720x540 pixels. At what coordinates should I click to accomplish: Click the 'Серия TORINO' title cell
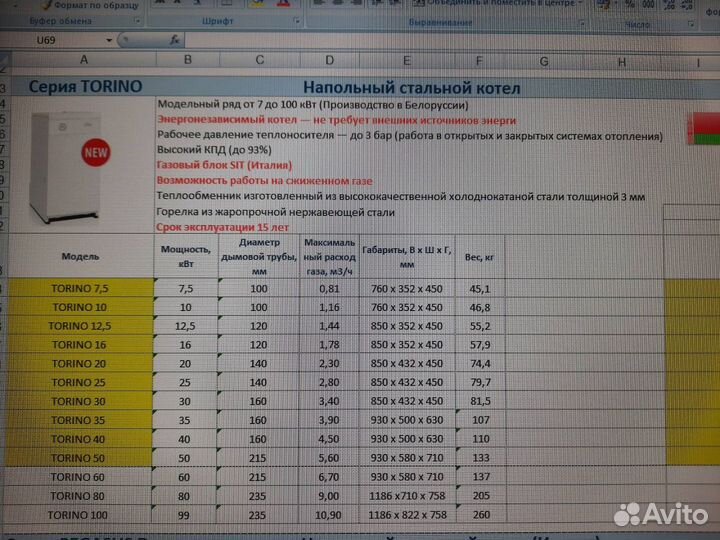point(85,86)
